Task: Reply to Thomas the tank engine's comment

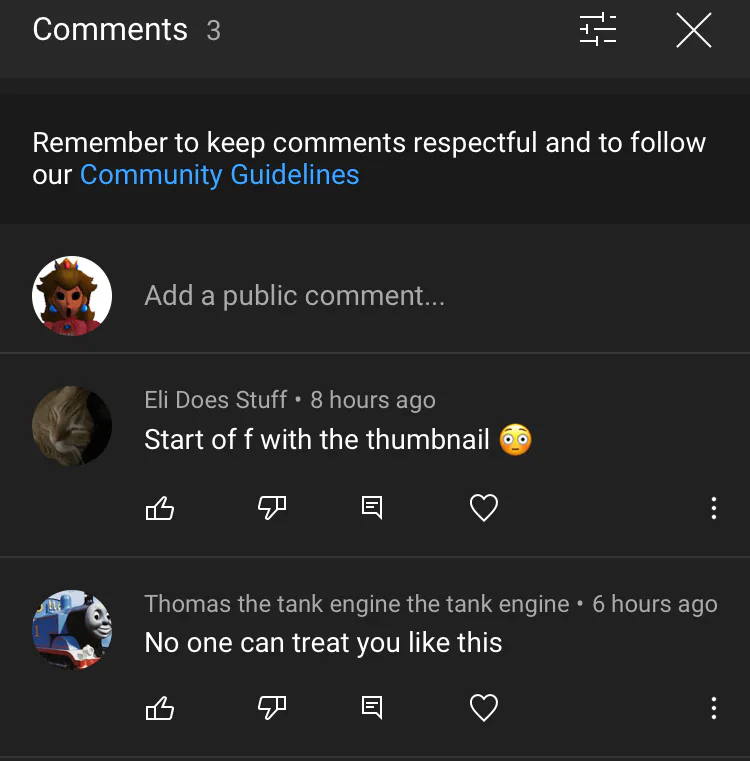Action: [371, 709]
